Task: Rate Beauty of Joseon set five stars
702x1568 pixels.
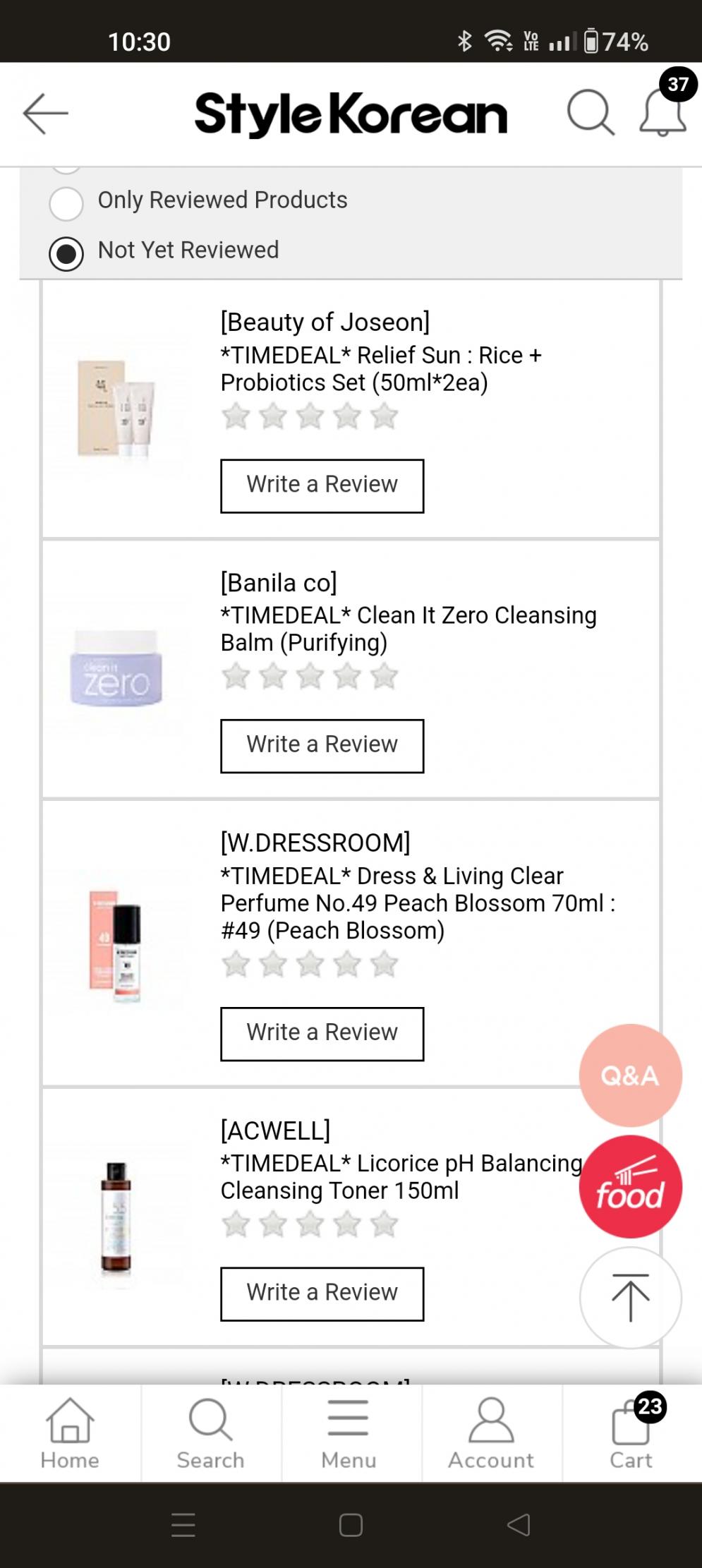Action: [x=385, y=416]
